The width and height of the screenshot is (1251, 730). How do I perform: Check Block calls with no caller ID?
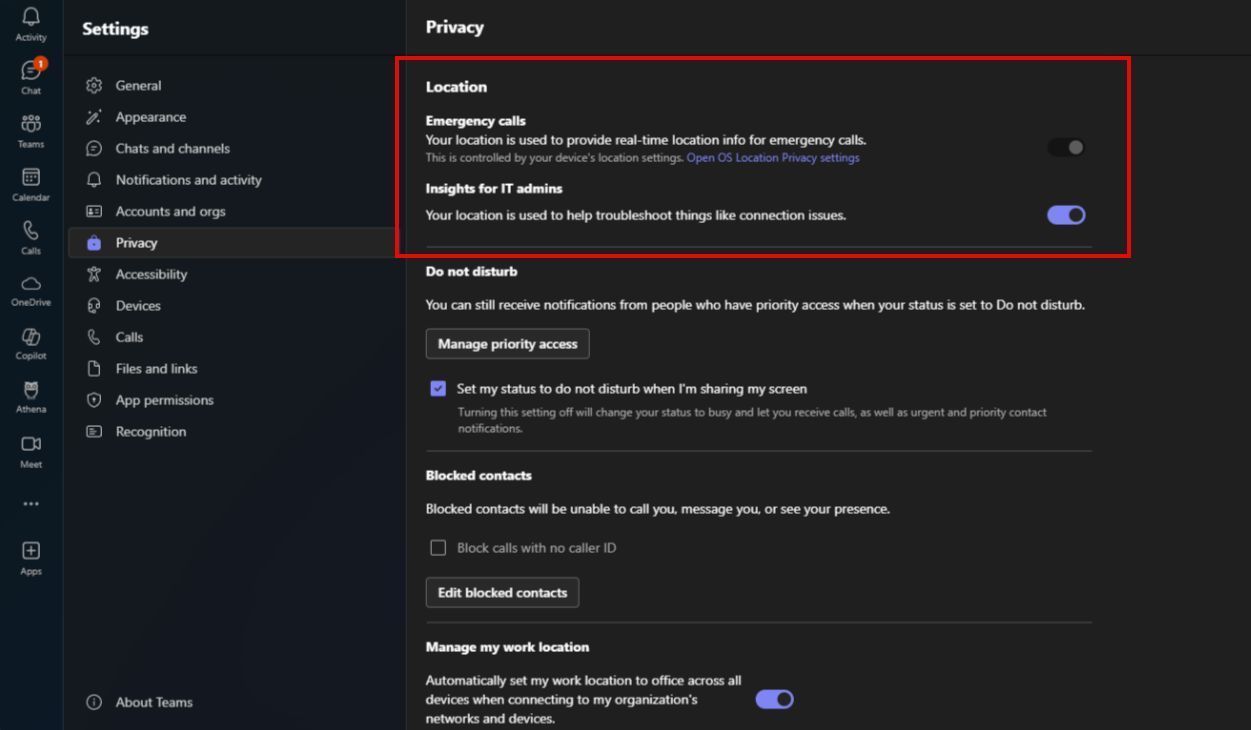[x=438, y=548]
